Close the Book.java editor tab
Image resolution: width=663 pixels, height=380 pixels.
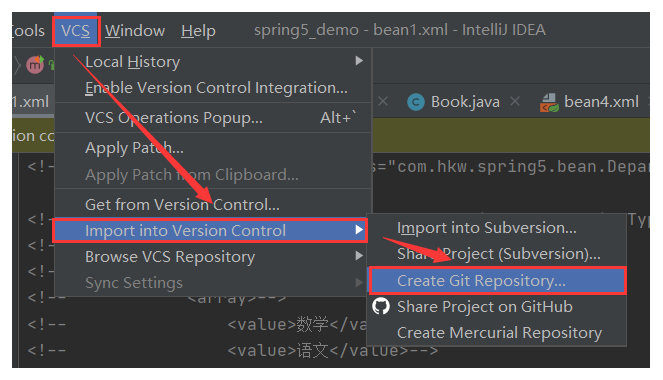pos(515,101)
